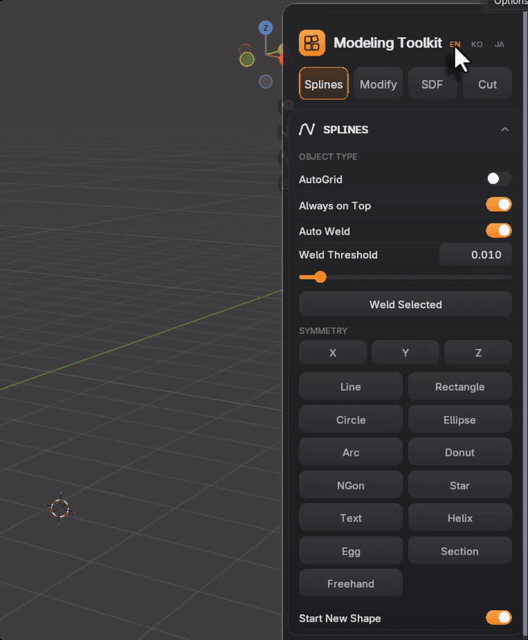Toggle the Start New Shape switch

pos(498,618)
